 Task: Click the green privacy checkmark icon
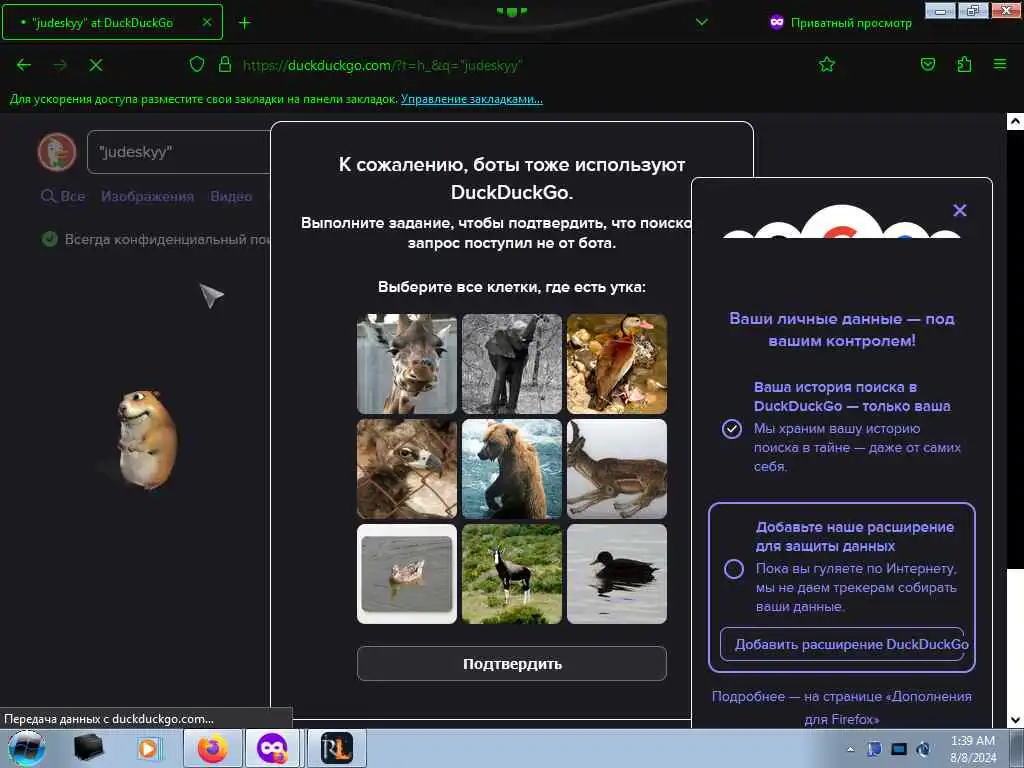pyautogui.click(x=50, y=239)
